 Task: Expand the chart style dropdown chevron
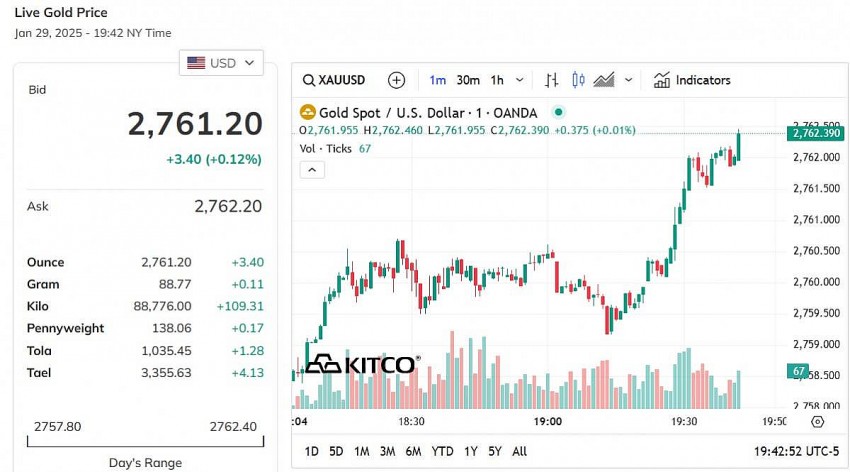pyautogui.click(x=629, y=80)
